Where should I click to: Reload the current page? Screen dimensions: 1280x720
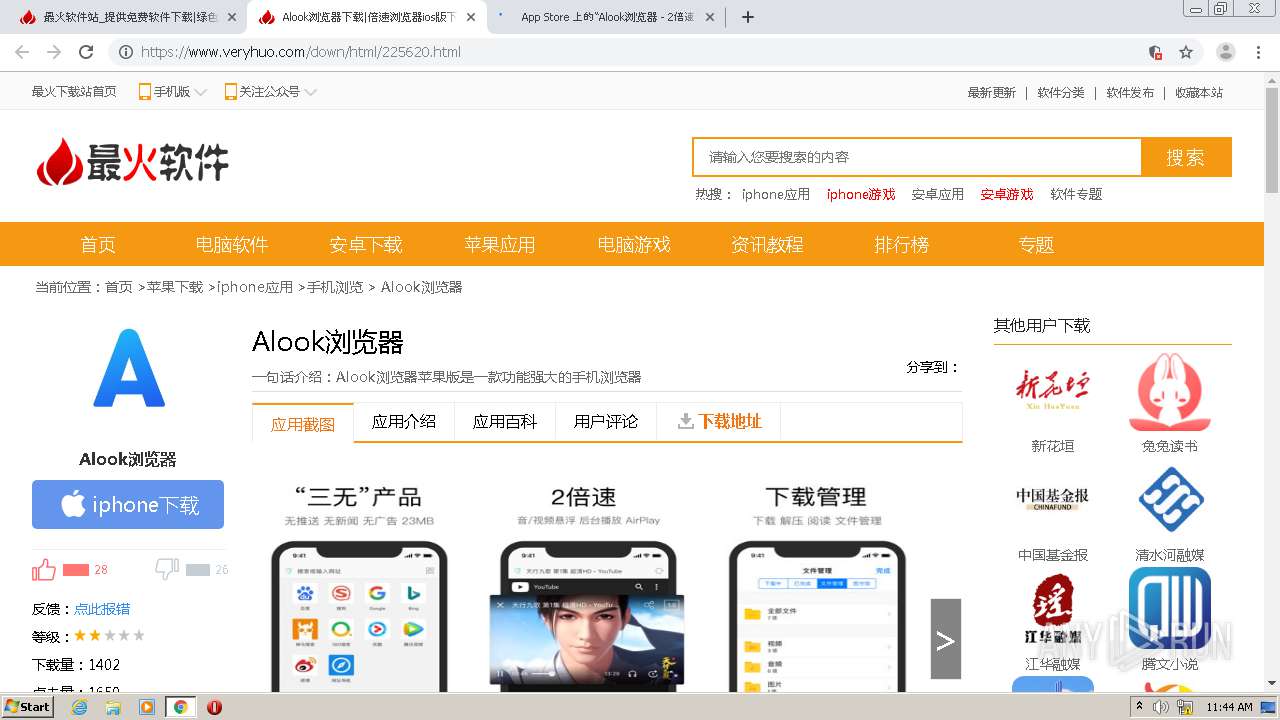pos(86,52)
